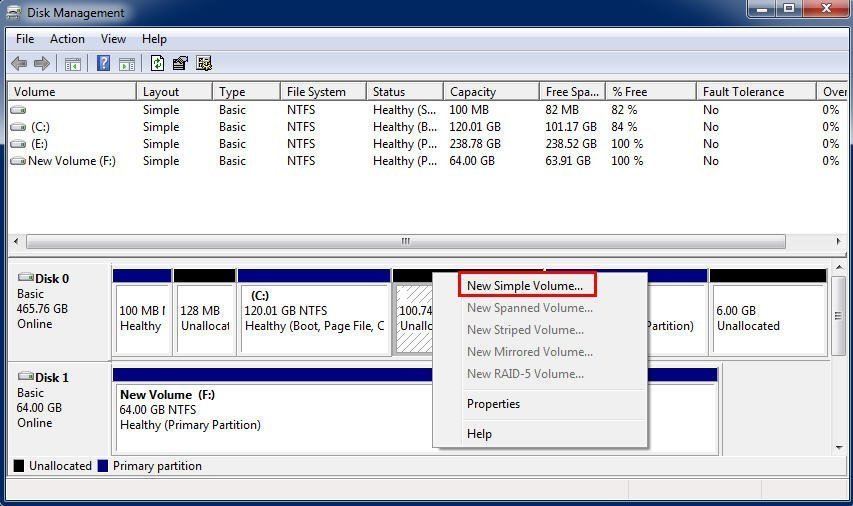
Task: Click the Back arrow toolbar icon
Action: 19,64
